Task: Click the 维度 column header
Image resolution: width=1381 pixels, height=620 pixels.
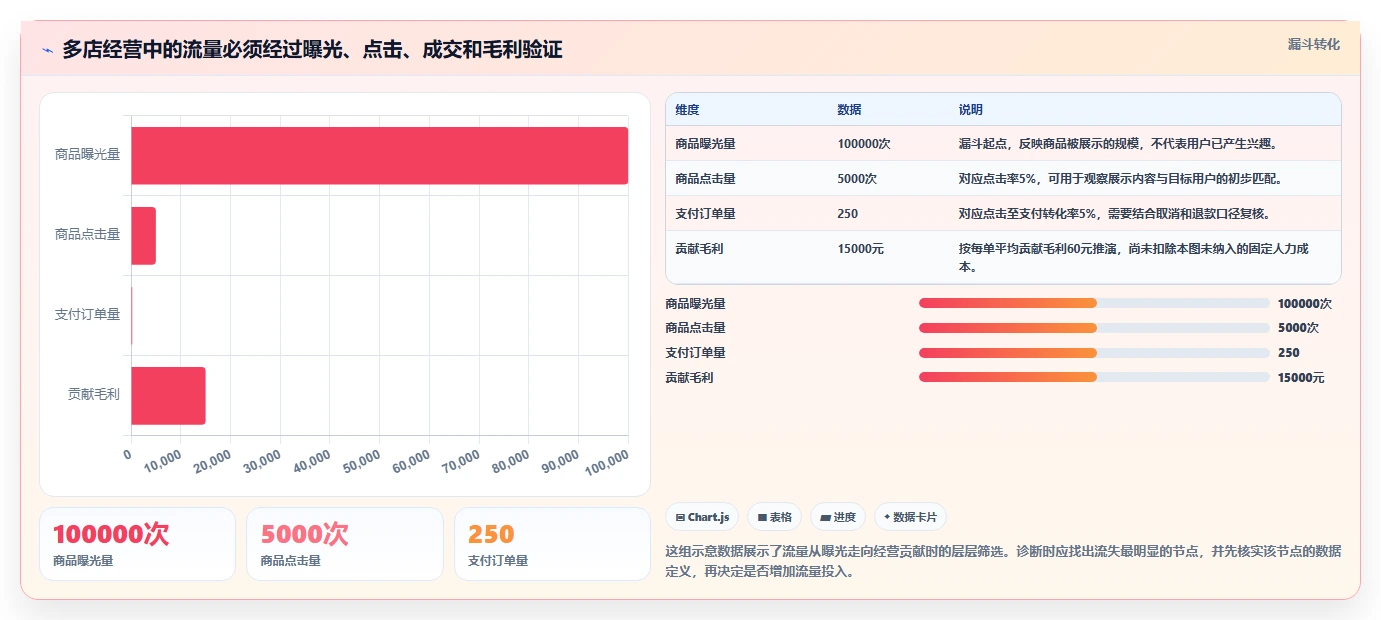Action: (687, 110)
